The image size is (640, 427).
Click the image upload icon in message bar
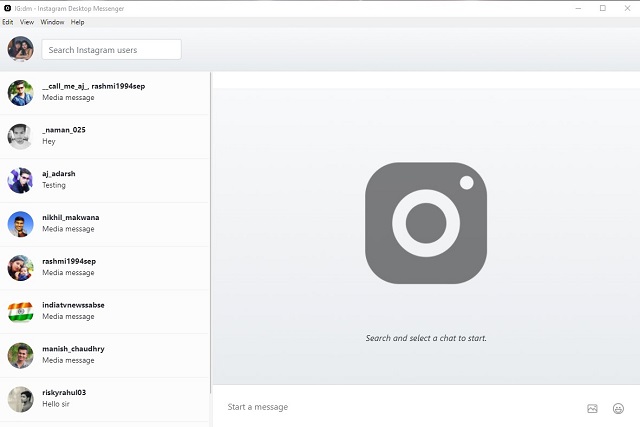pyautogui.click(x=592, y=408)
